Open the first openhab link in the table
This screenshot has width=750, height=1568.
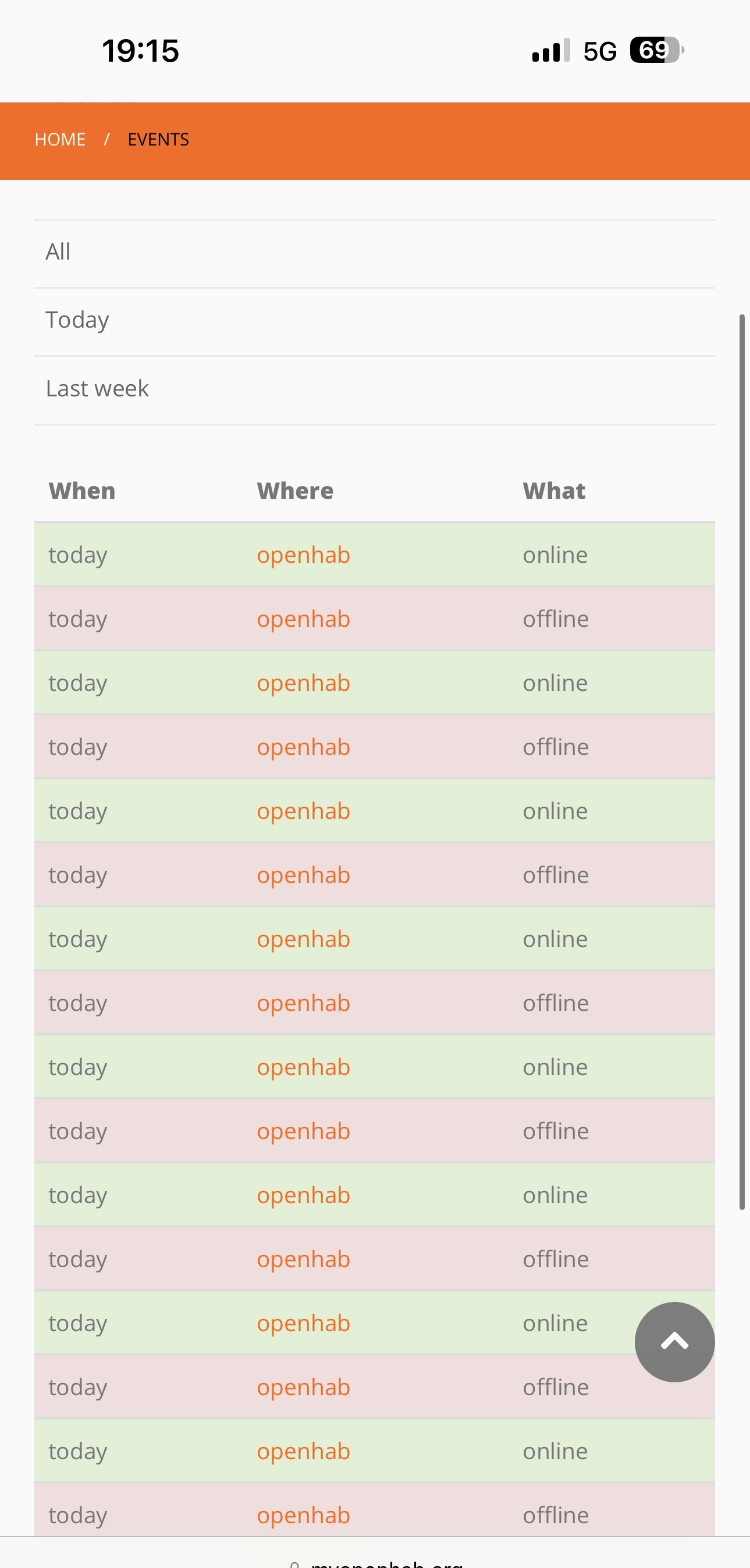(x=303, y=555)
